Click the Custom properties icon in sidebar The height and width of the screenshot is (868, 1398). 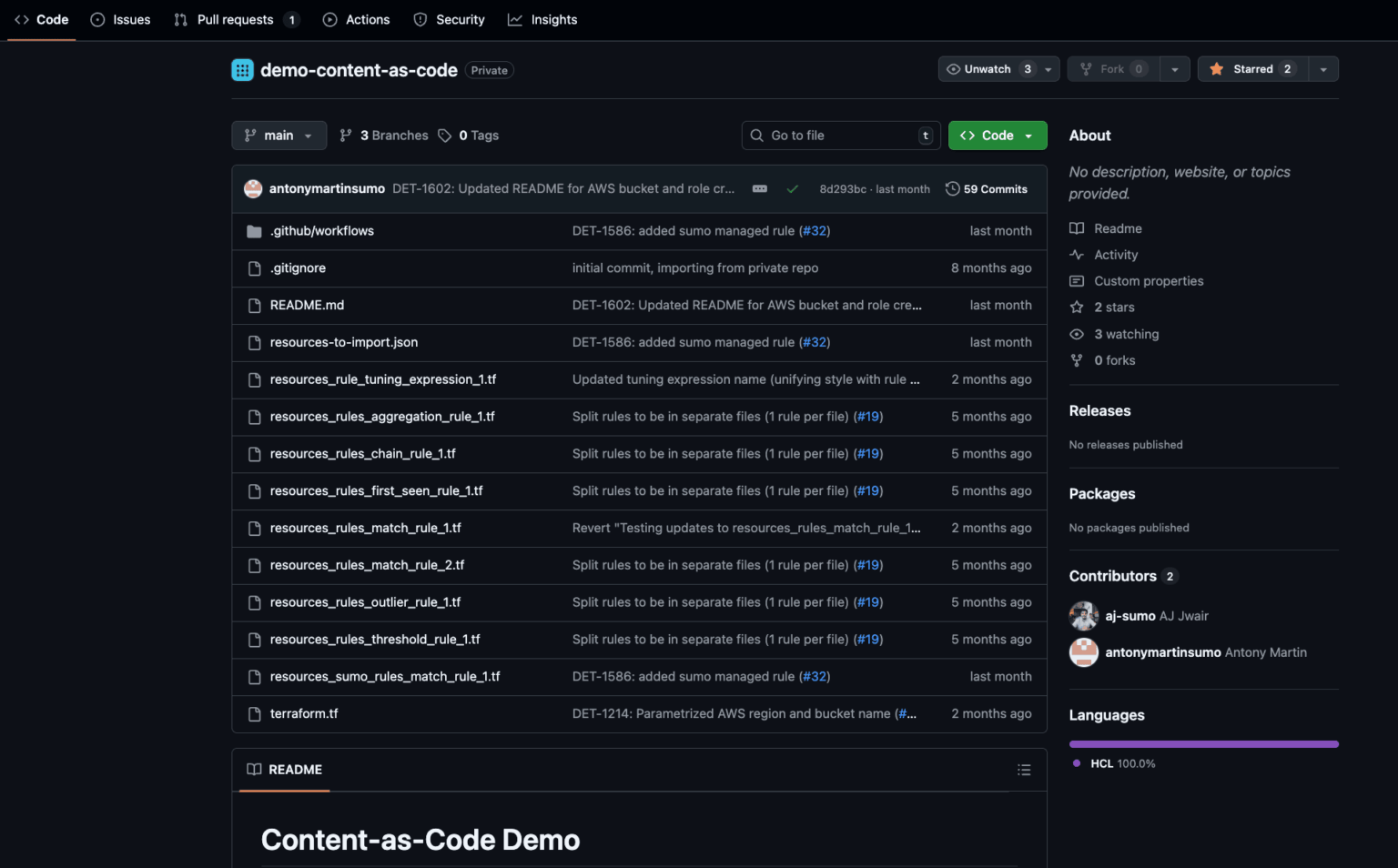pos(1077,281)
